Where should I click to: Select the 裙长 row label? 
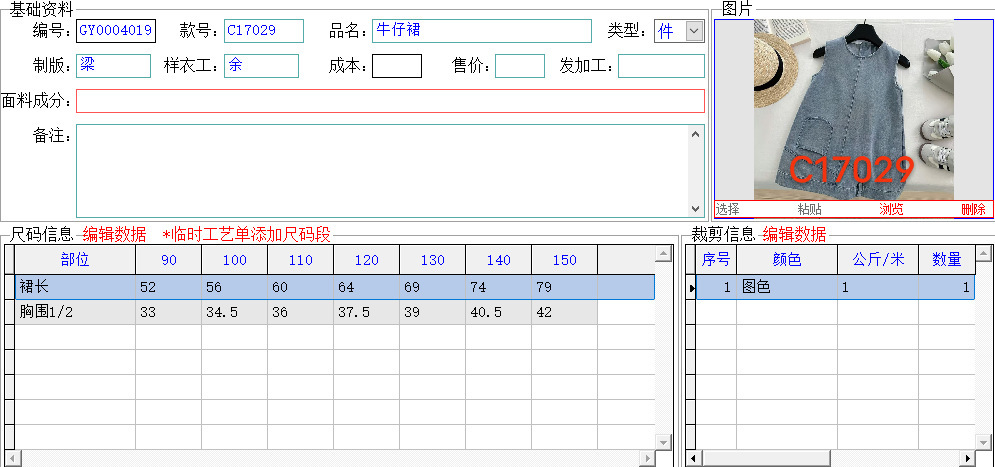click(x=75, y=287)
